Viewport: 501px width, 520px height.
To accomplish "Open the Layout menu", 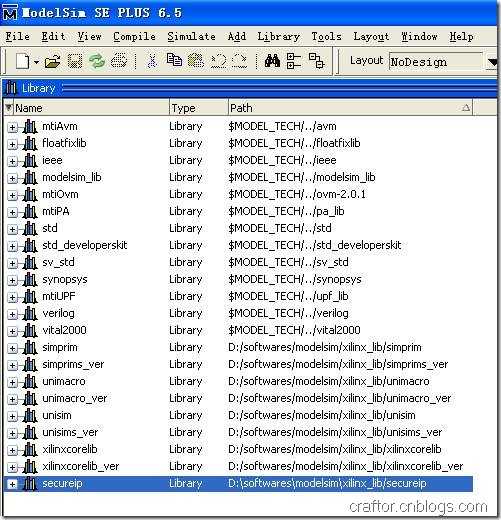I will pyautogui.click(x=371, y=37).
